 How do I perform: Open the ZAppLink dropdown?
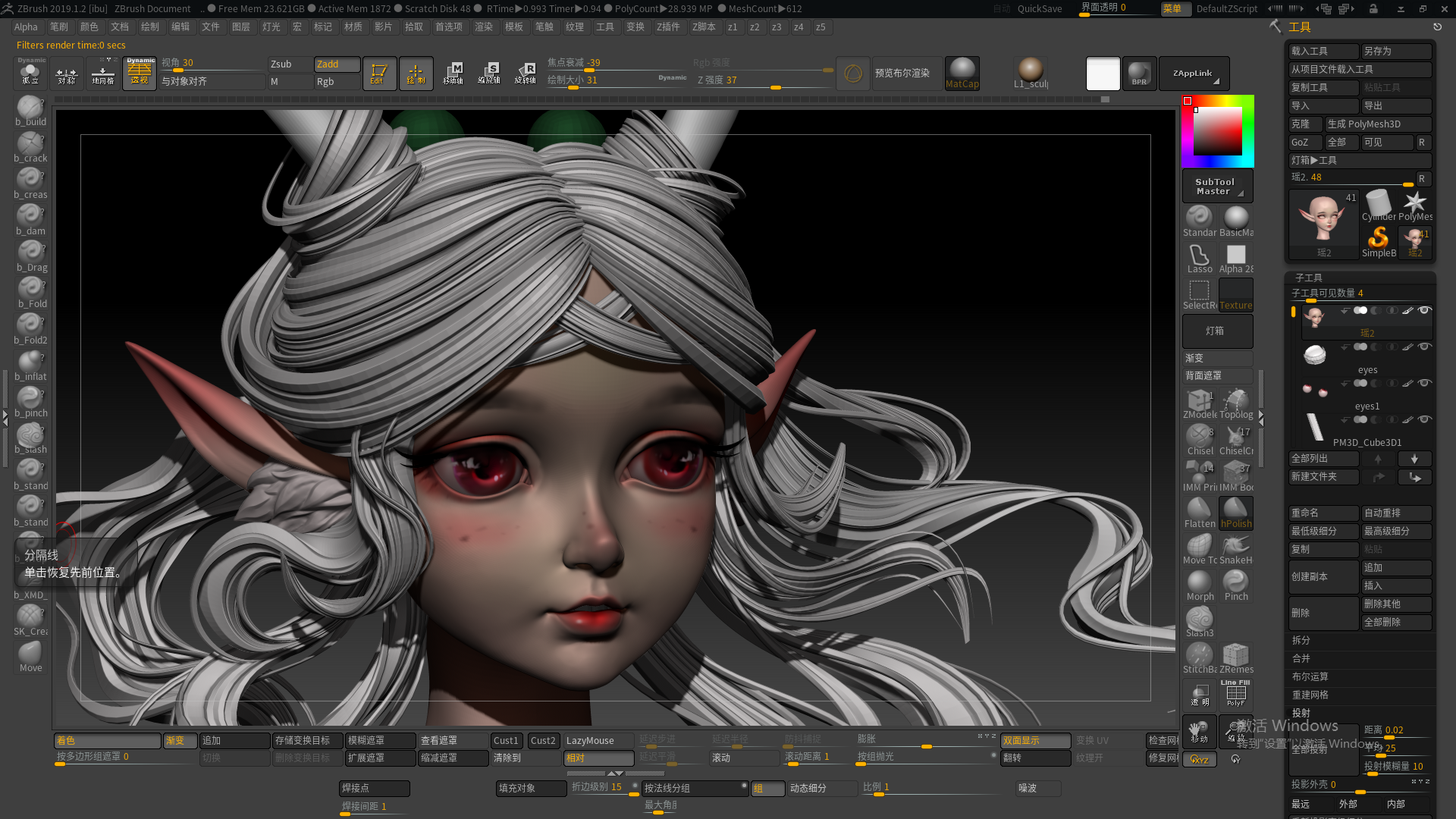pos(1194,74)
